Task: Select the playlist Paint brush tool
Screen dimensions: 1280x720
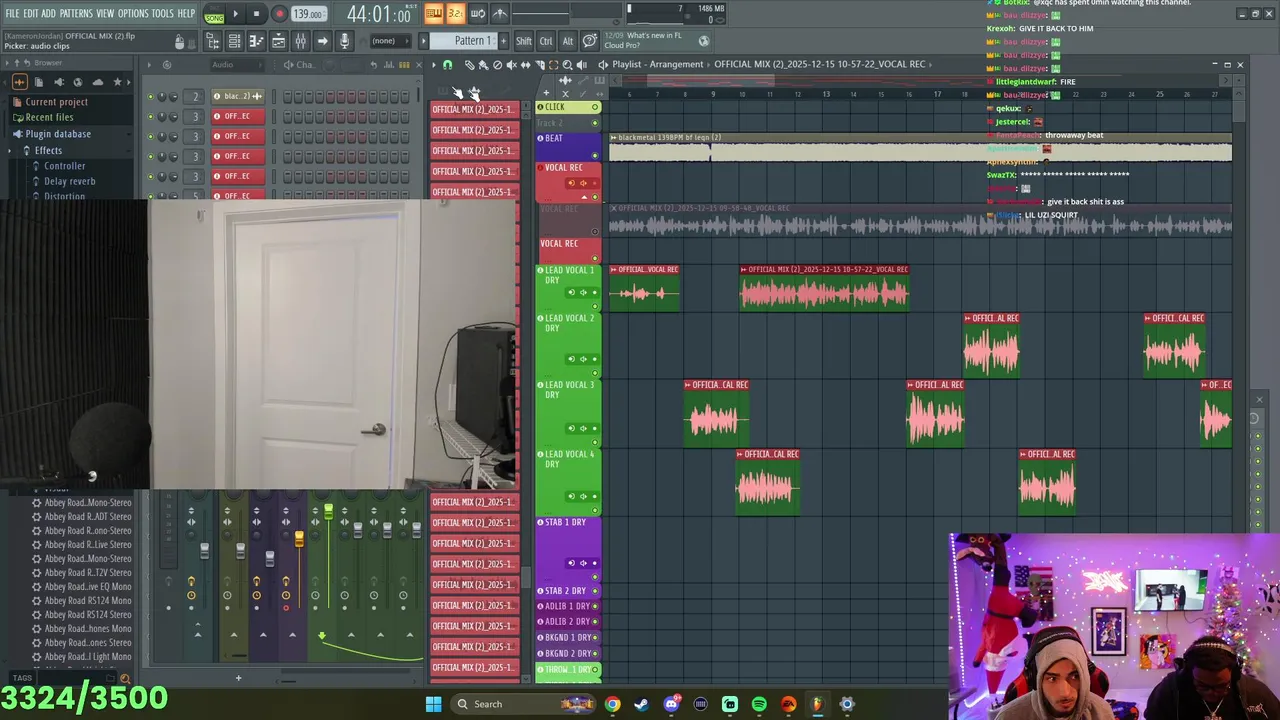Action: [483, 64]
